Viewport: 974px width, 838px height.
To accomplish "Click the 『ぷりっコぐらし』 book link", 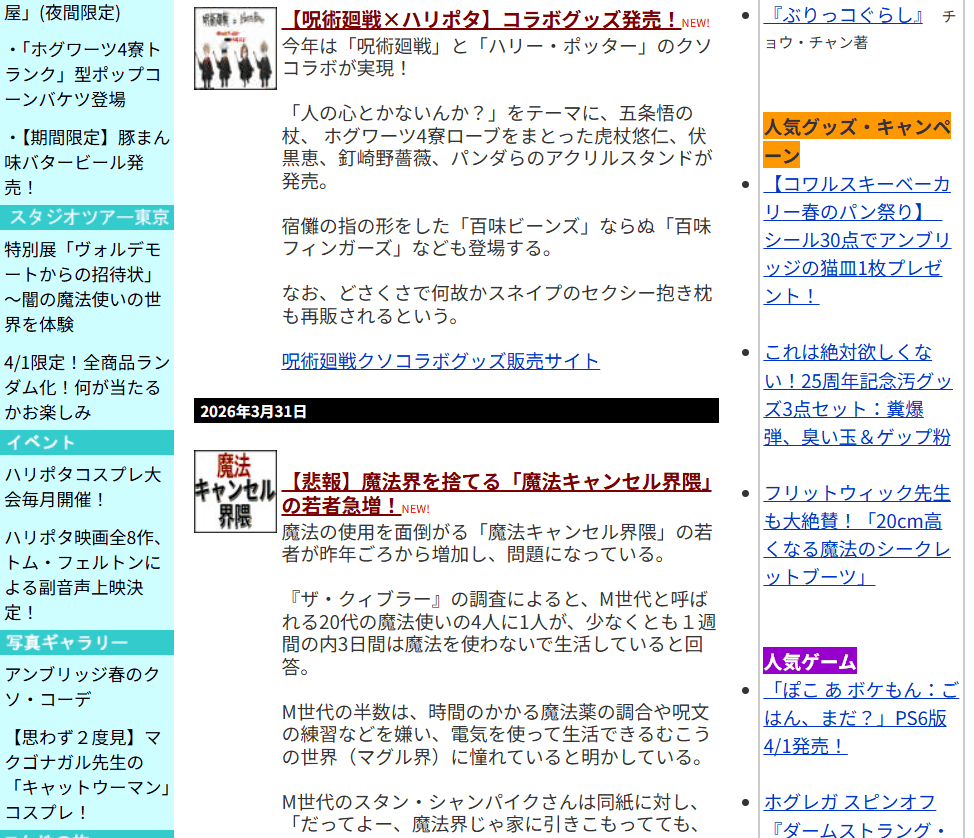I will coord(844,16).
